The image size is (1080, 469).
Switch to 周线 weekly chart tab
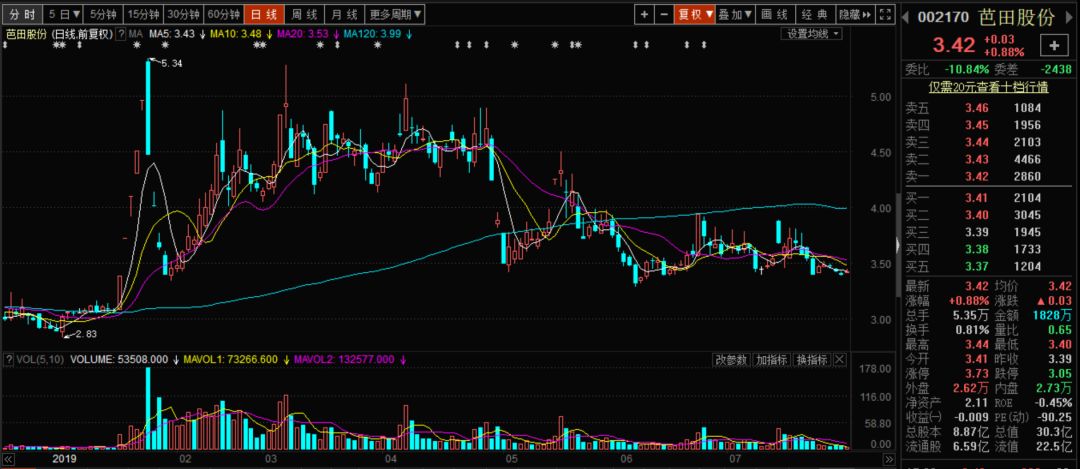[303, 14]
